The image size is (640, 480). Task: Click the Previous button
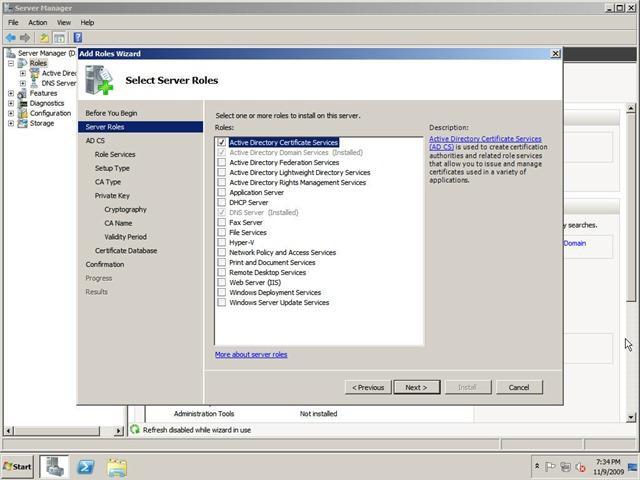click(368, 387)
